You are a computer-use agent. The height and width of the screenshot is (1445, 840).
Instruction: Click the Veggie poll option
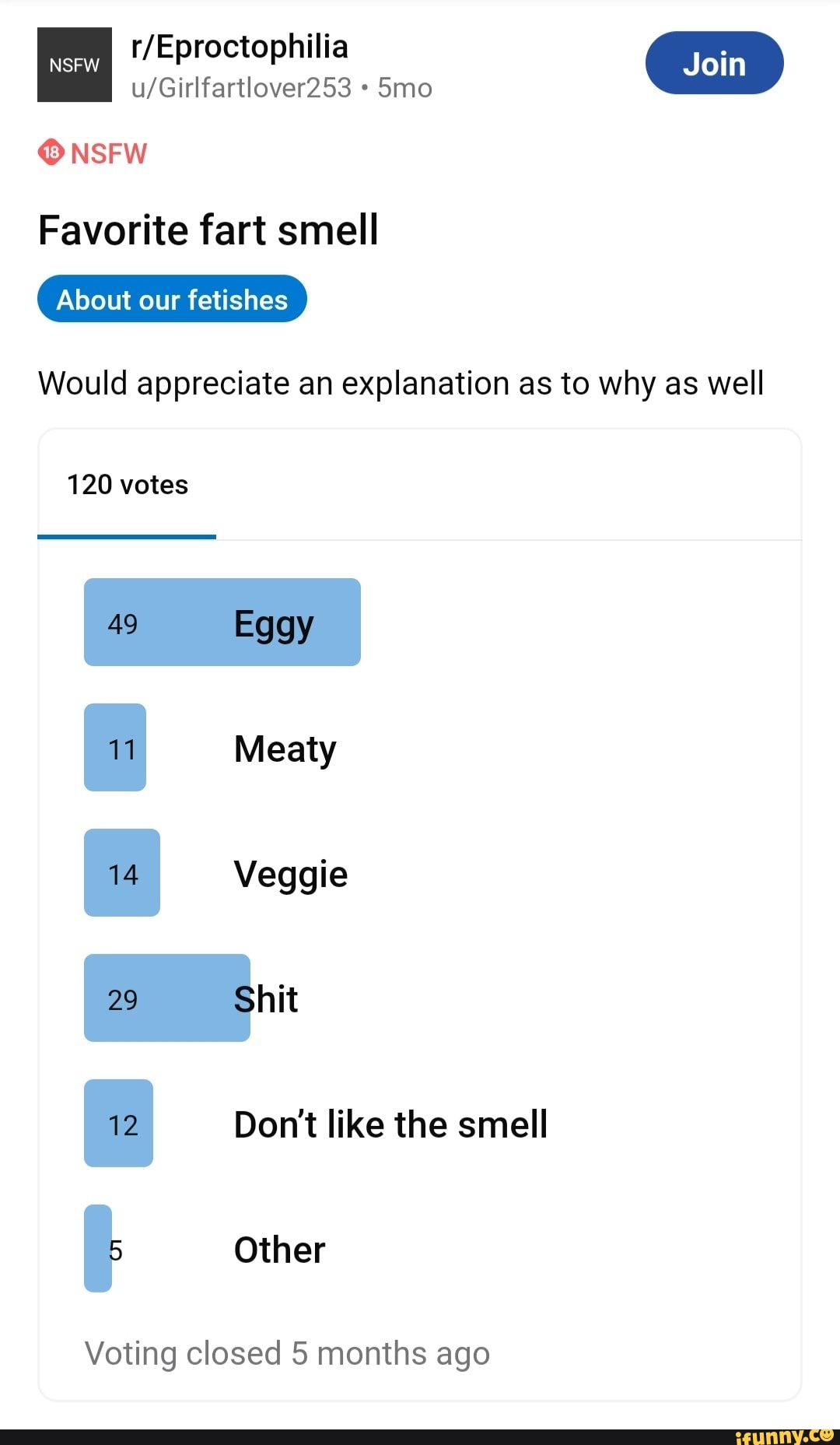point(290,873)
